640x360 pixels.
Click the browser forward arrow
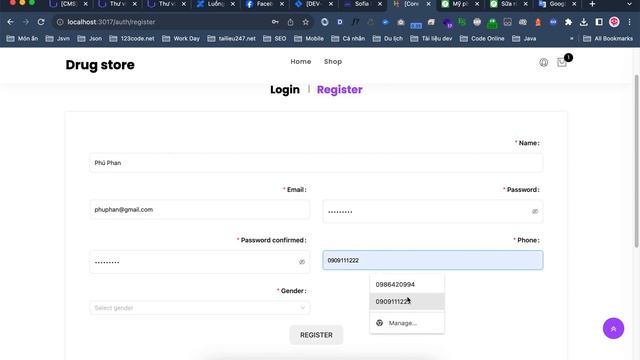coord(26,22)
